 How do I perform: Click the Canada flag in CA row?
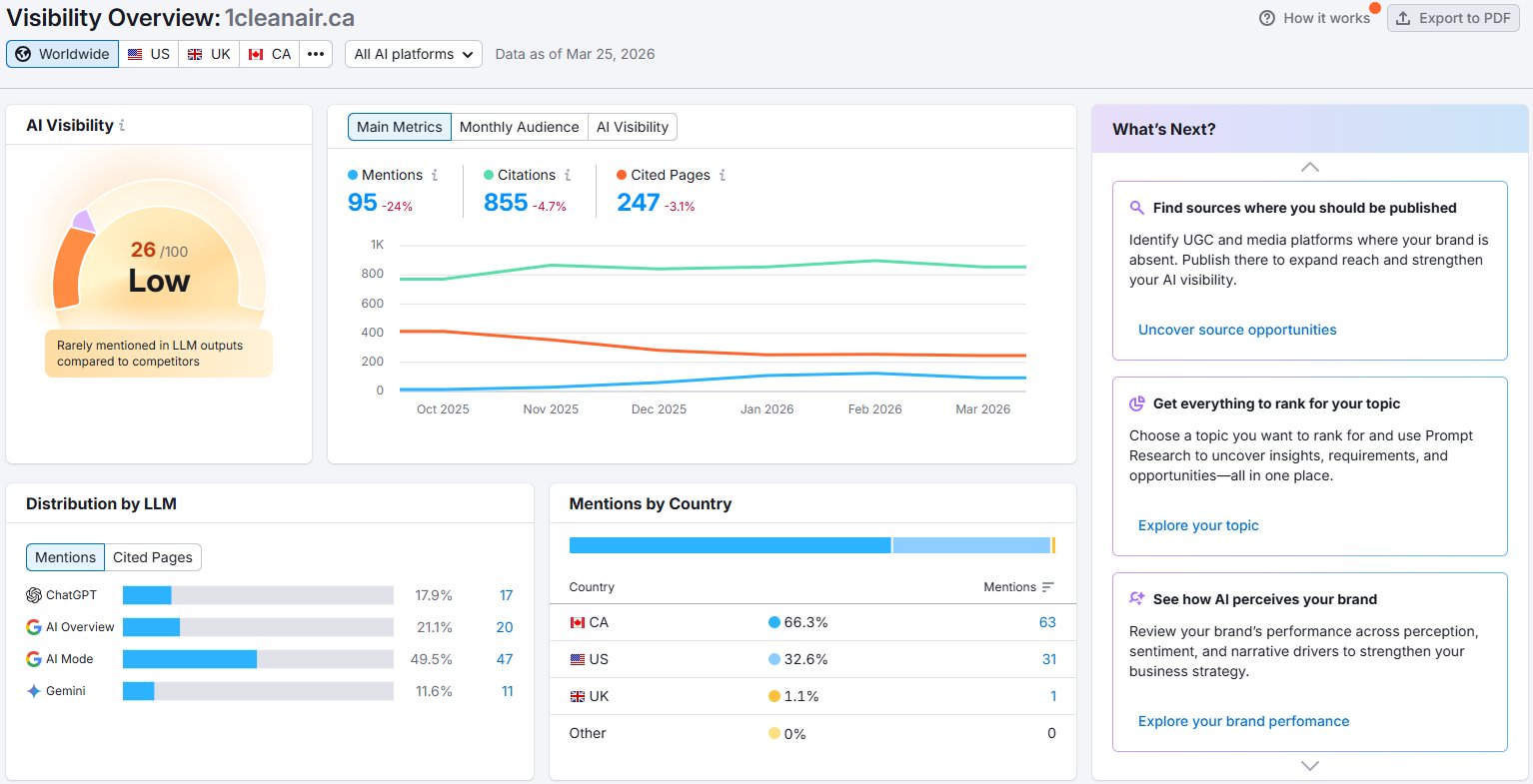coord(578,622)
